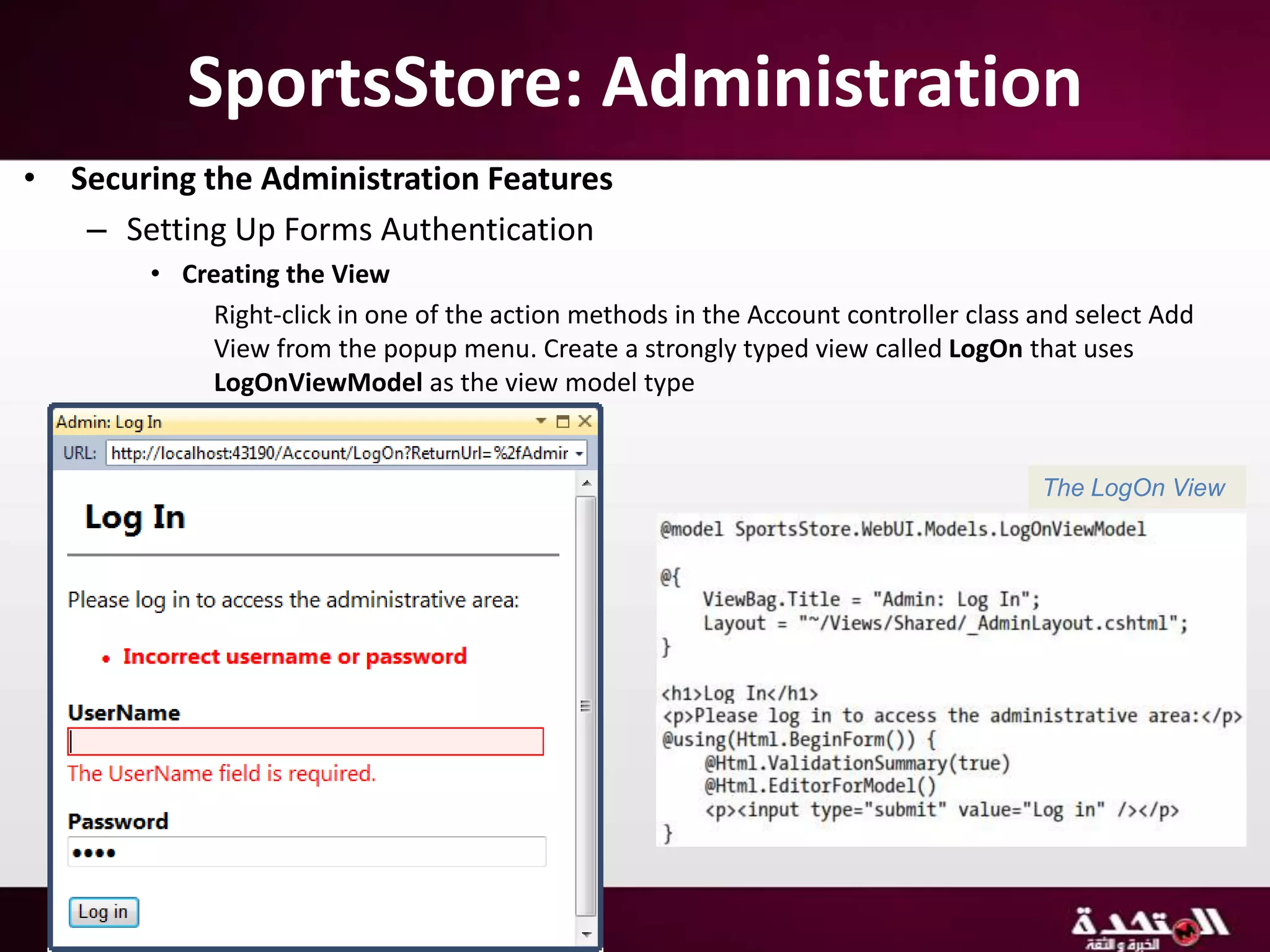
Task: Click the scrollbar down arrow
Action: [x=586, y=934]
